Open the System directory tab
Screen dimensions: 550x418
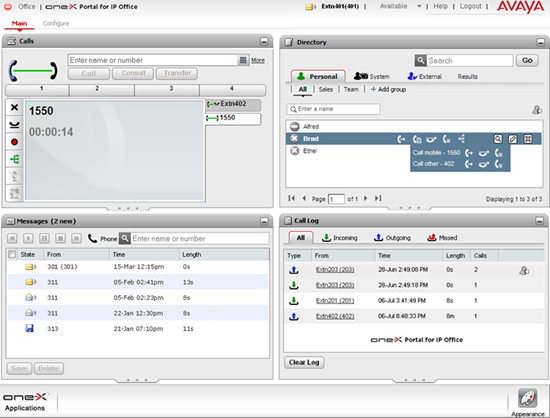point(372,76)
